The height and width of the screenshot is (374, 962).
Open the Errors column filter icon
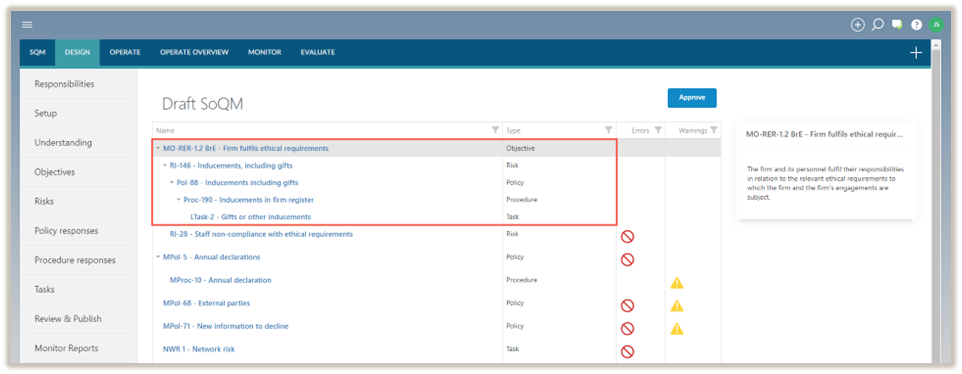click(658, 130)
